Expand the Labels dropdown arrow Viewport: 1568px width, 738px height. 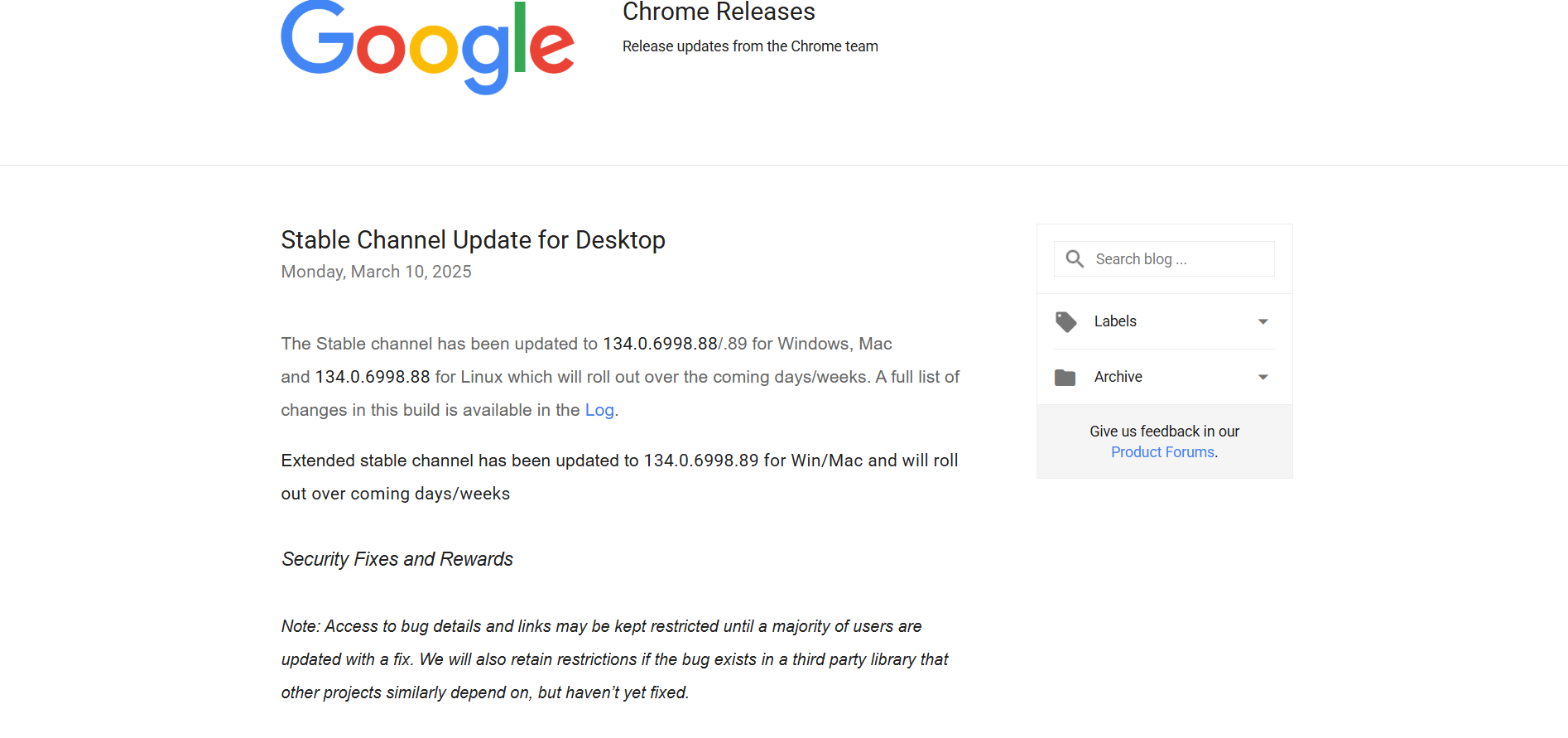point(1263,321)
